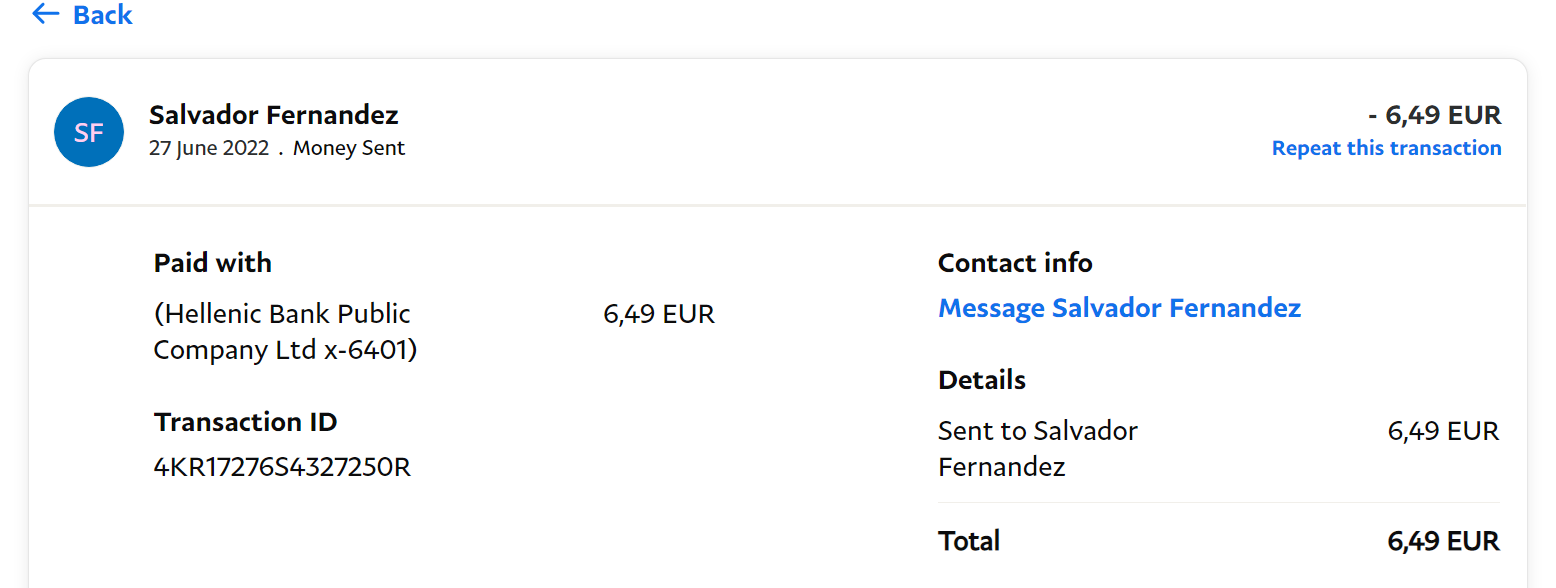Viewport: 1556px width, 588px height.
Task: Click the 27 June 2022 date
Action: 209,148
